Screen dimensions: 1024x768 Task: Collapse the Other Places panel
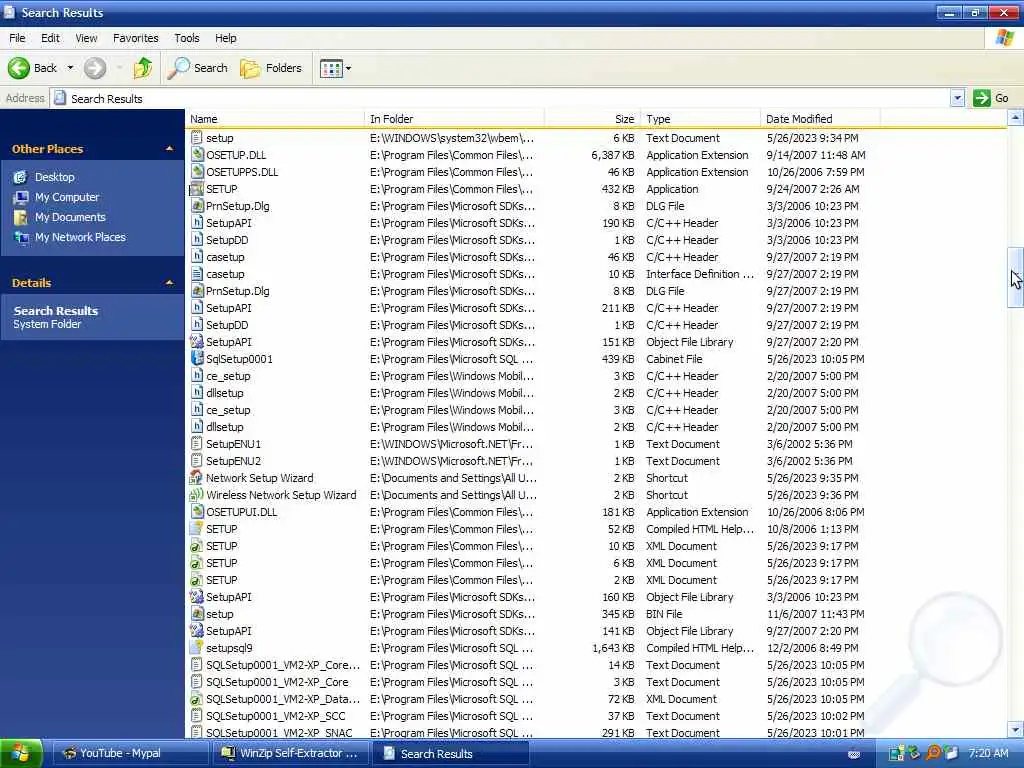[x=169, y=149]
